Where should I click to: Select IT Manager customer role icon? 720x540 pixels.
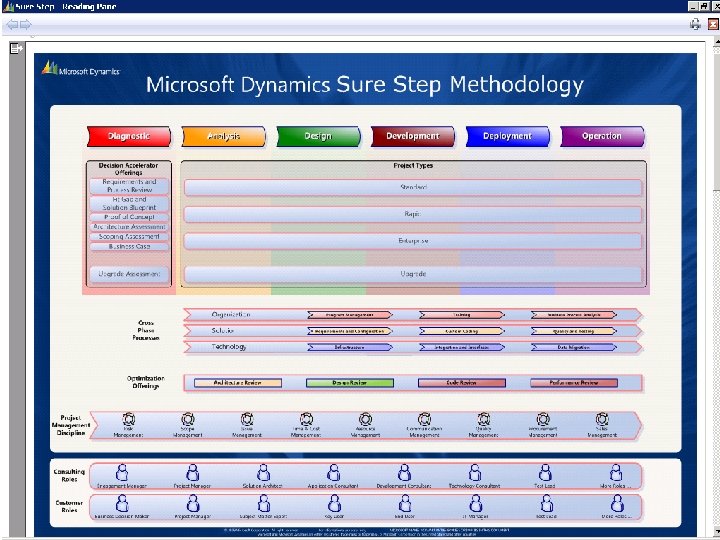point(476,504)
